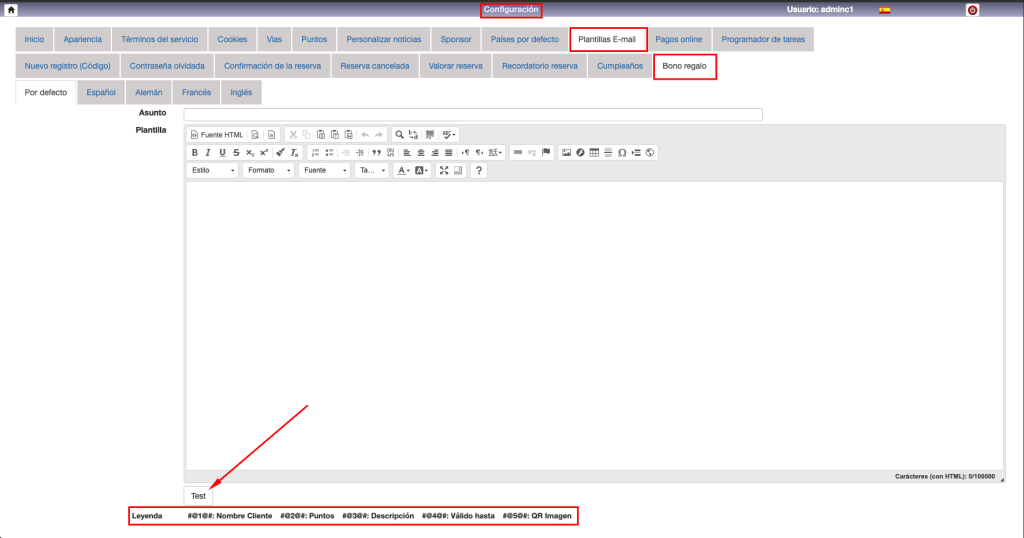
Task: Insert special character with Omega icon
Action: (622, 153)
